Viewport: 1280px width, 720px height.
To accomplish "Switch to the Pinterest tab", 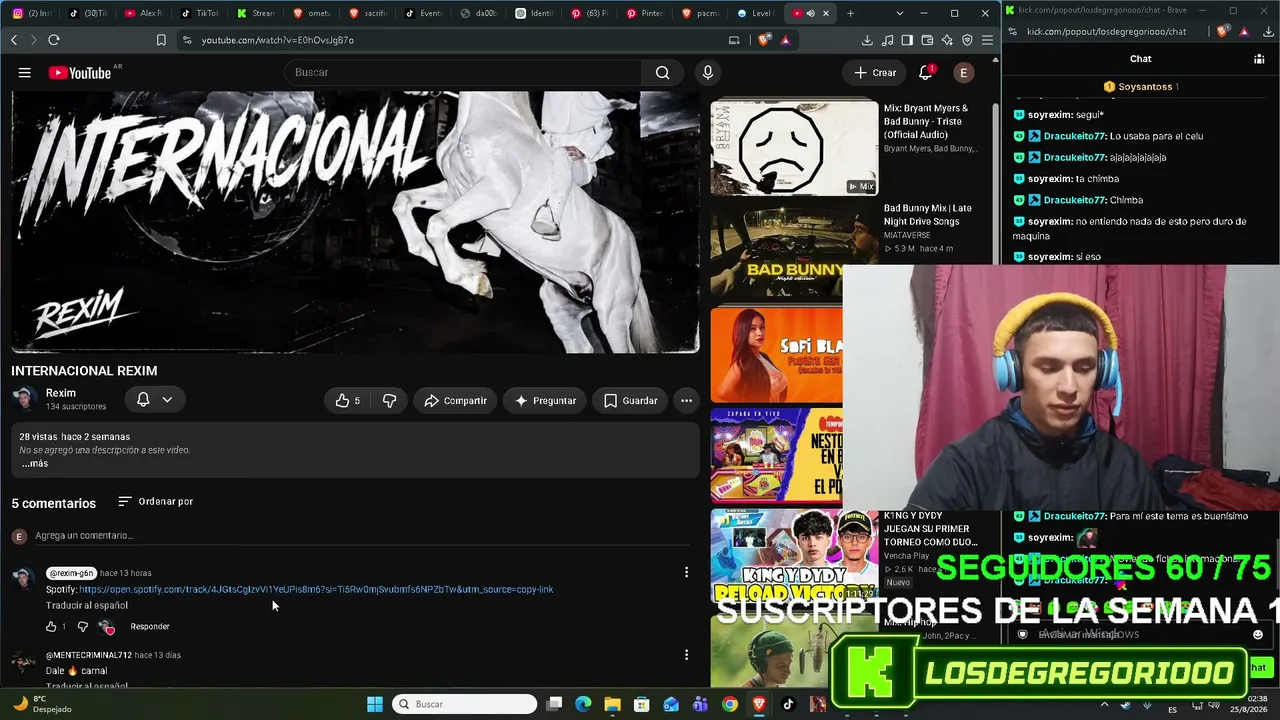I will pos(644,13).
